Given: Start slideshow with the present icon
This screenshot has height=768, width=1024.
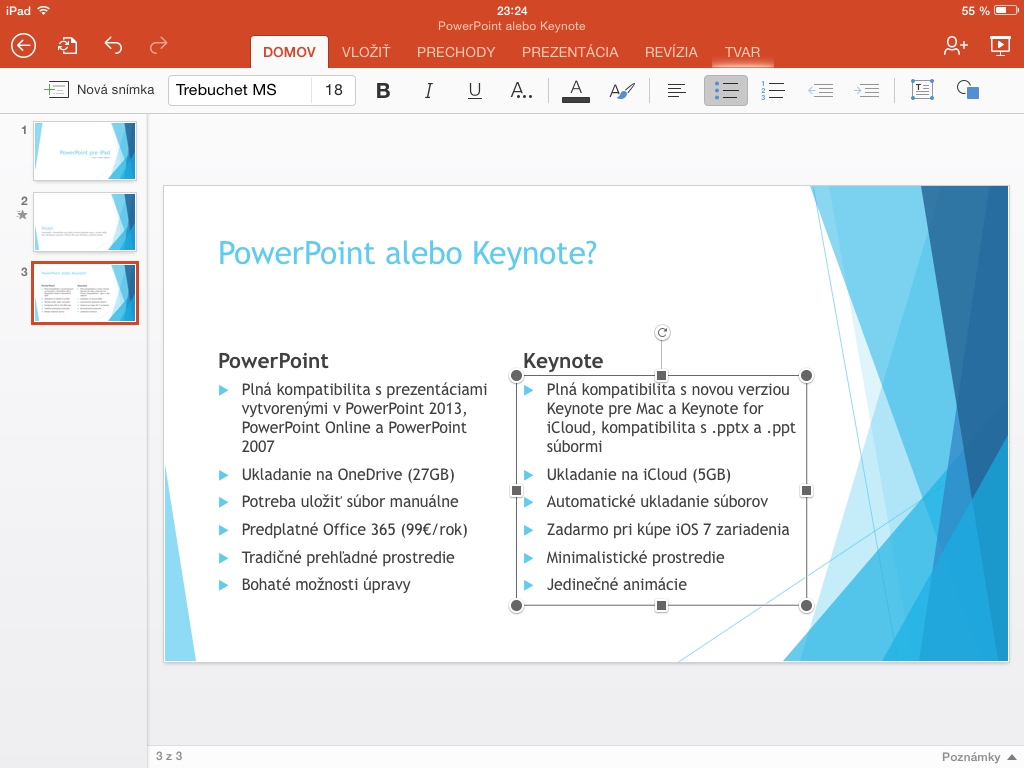Looking at the screenshot, I should tap(998, 45).
